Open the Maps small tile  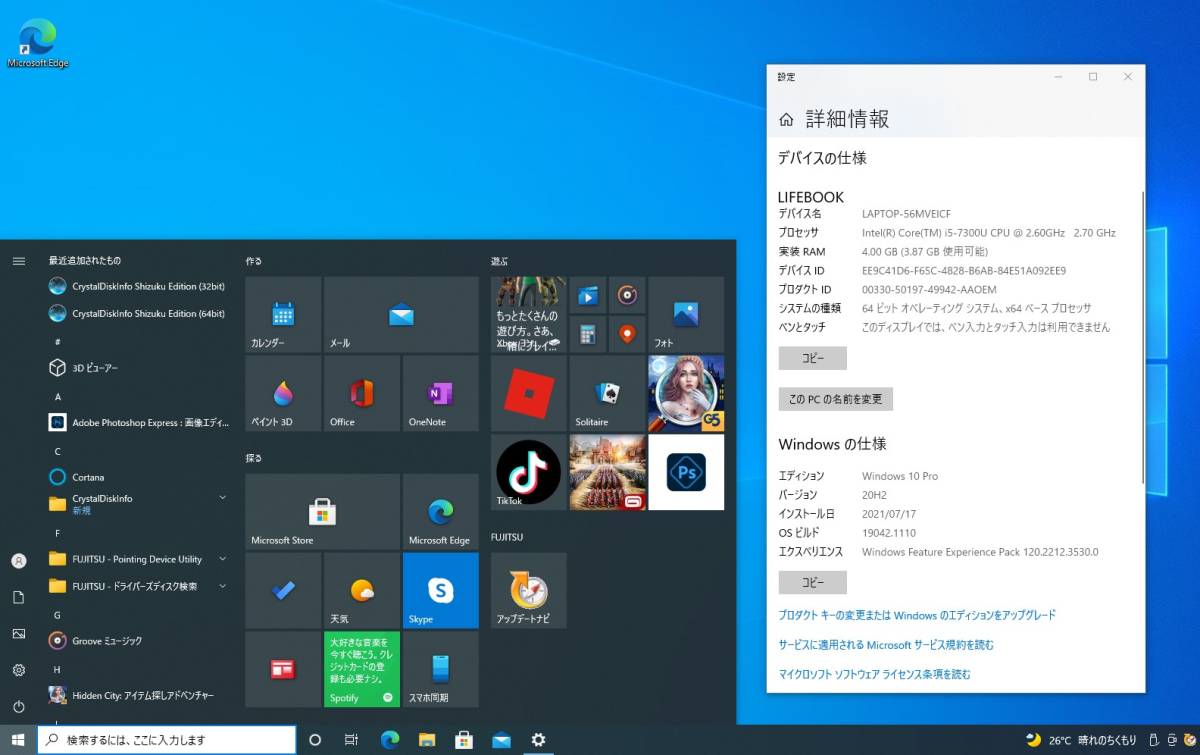click(x=627, y=333)
